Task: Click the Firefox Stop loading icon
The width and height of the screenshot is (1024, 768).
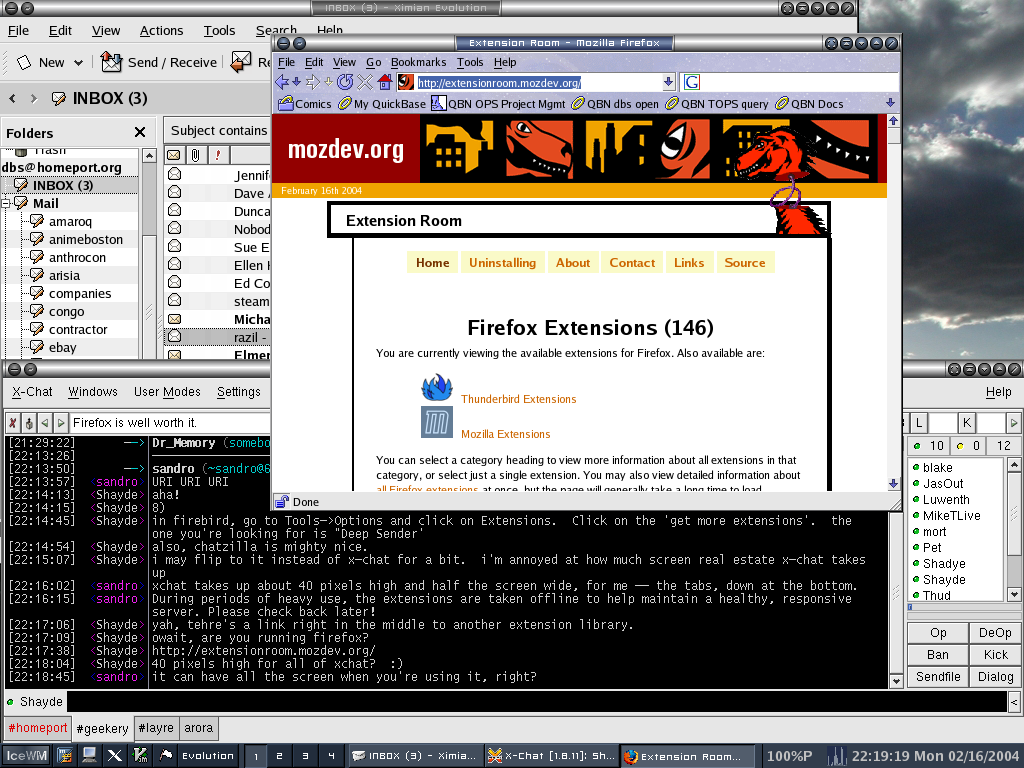Action: (x=365, y=82)
